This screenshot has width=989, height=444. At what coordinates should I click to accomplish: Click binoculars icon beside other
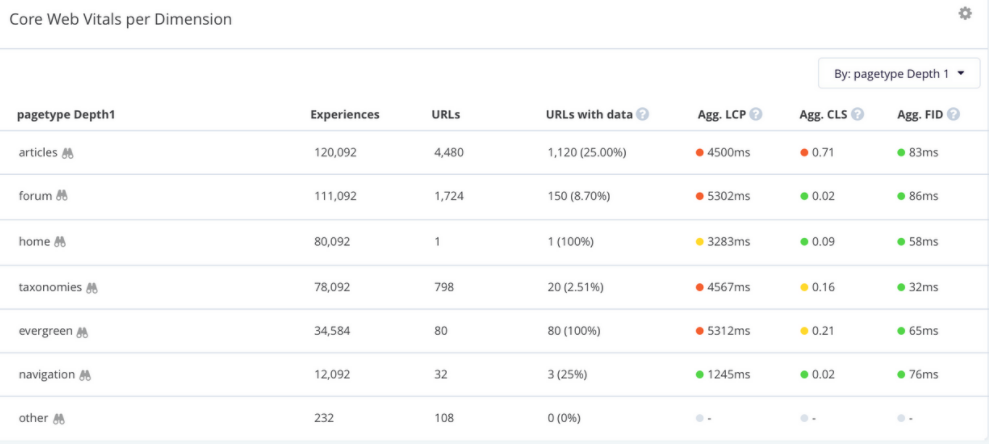click(x=59, y=419)
